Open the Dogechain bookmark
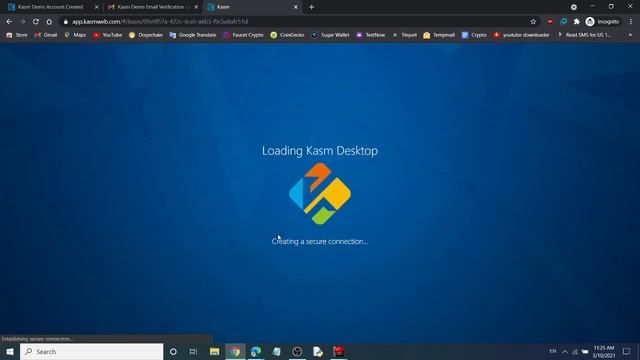Image resolution: width=640 pixels, height=360 pixels. coord(146,35)
